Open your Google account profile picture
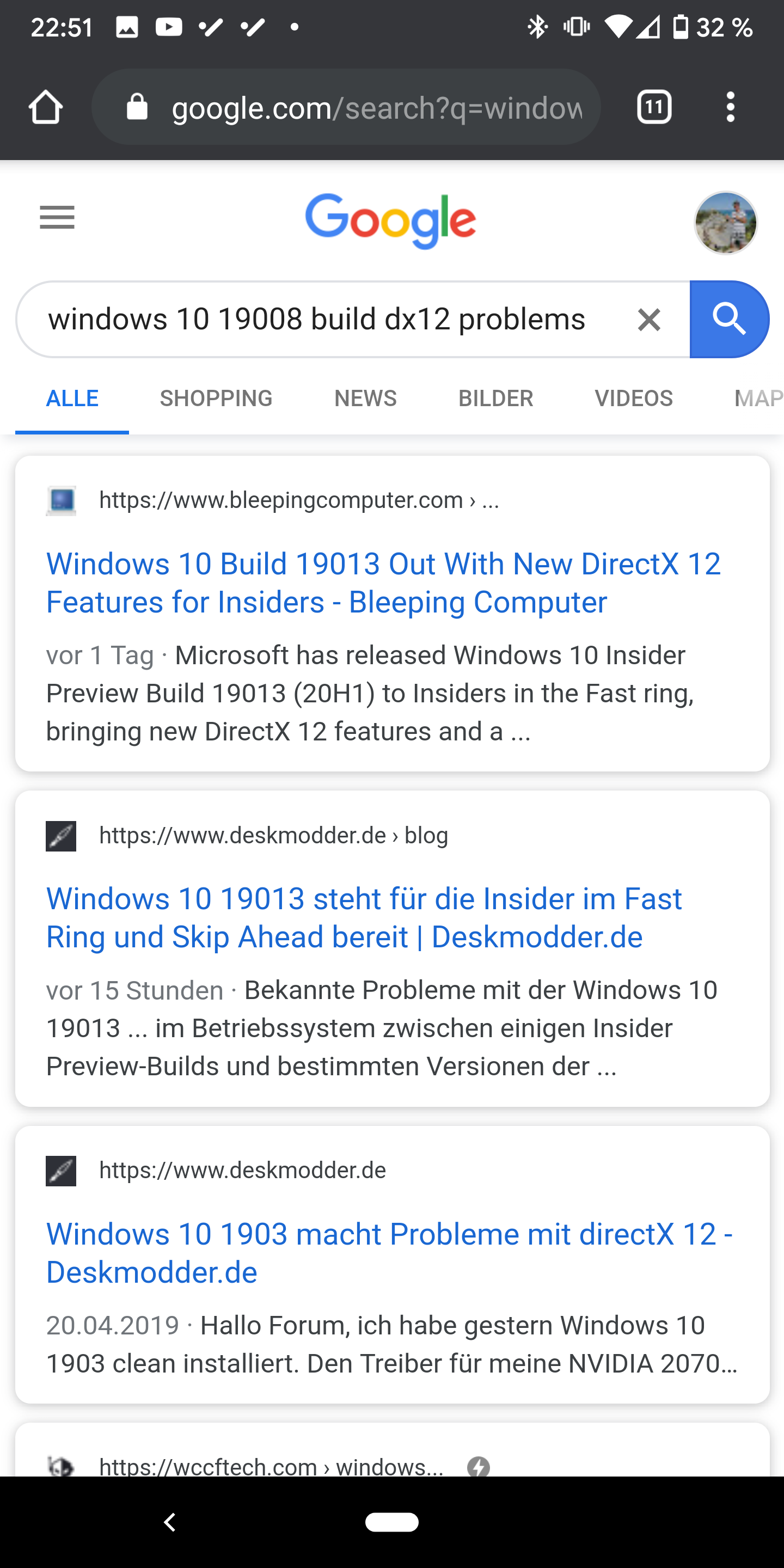This screenshot has width=784, height=1568. 726,223
